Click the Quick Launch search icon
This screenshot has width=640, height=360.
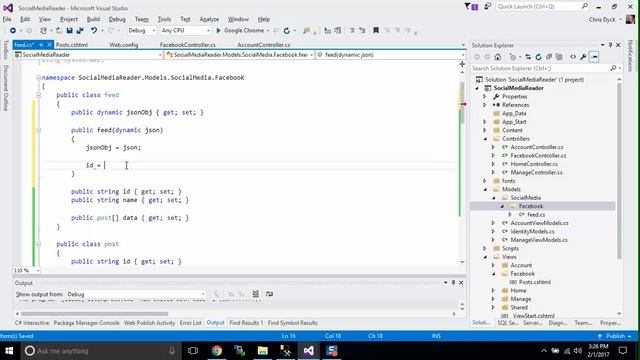[584, 7]
